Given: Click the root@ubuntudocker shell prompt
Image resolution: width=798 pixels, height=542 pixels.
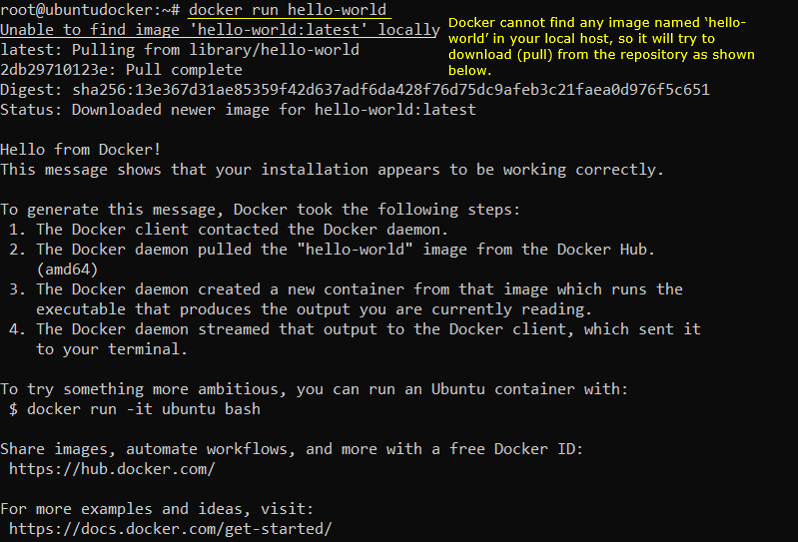Looking at the screenshot, I should [90, 10].
